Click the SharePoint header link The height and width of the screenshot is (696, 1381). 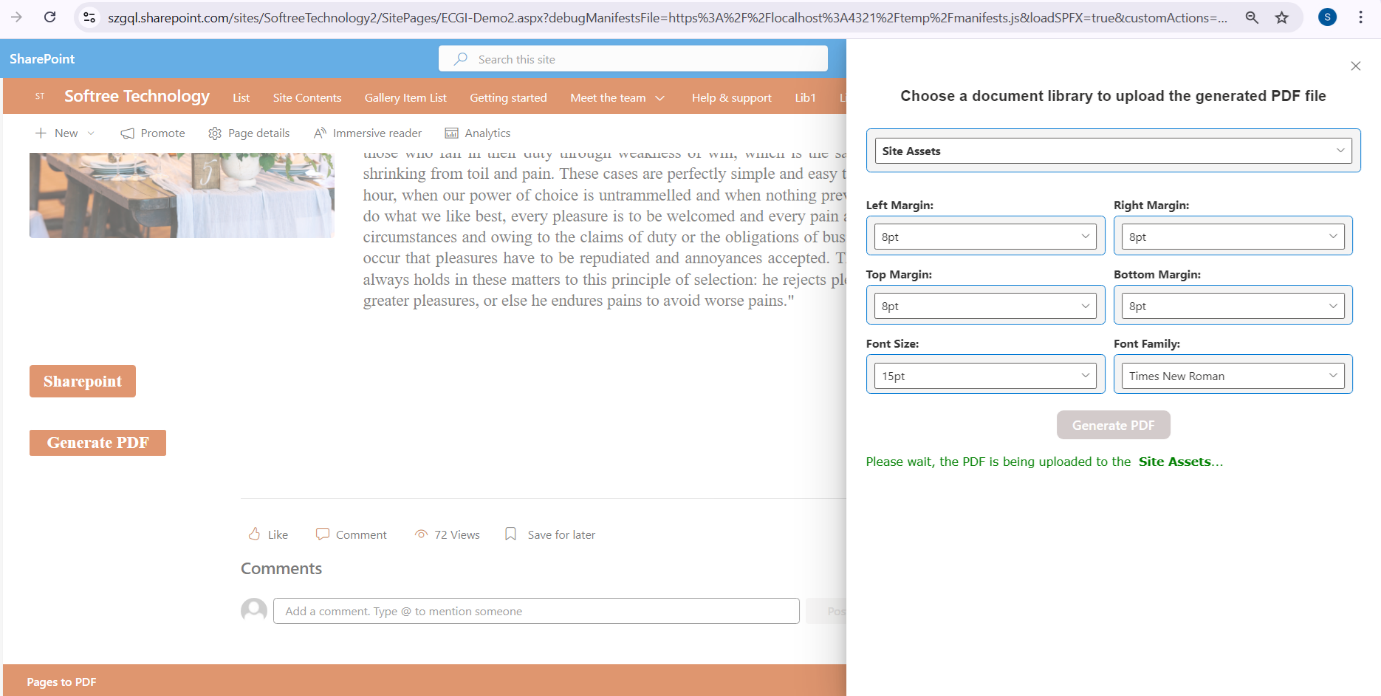click(x=42, y=59)
